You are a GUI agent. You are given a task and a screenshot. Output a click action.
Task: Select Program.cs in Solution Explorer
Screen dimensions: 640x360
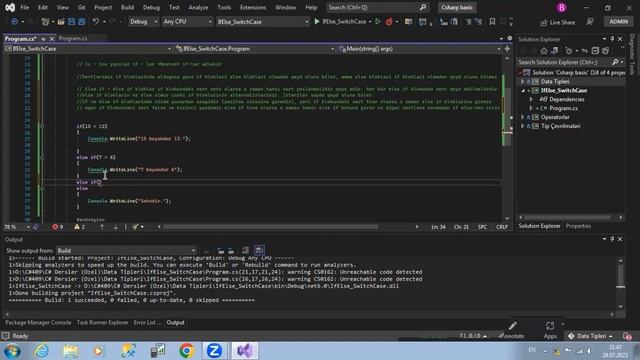pyautogui.click(x=563, y=108)
